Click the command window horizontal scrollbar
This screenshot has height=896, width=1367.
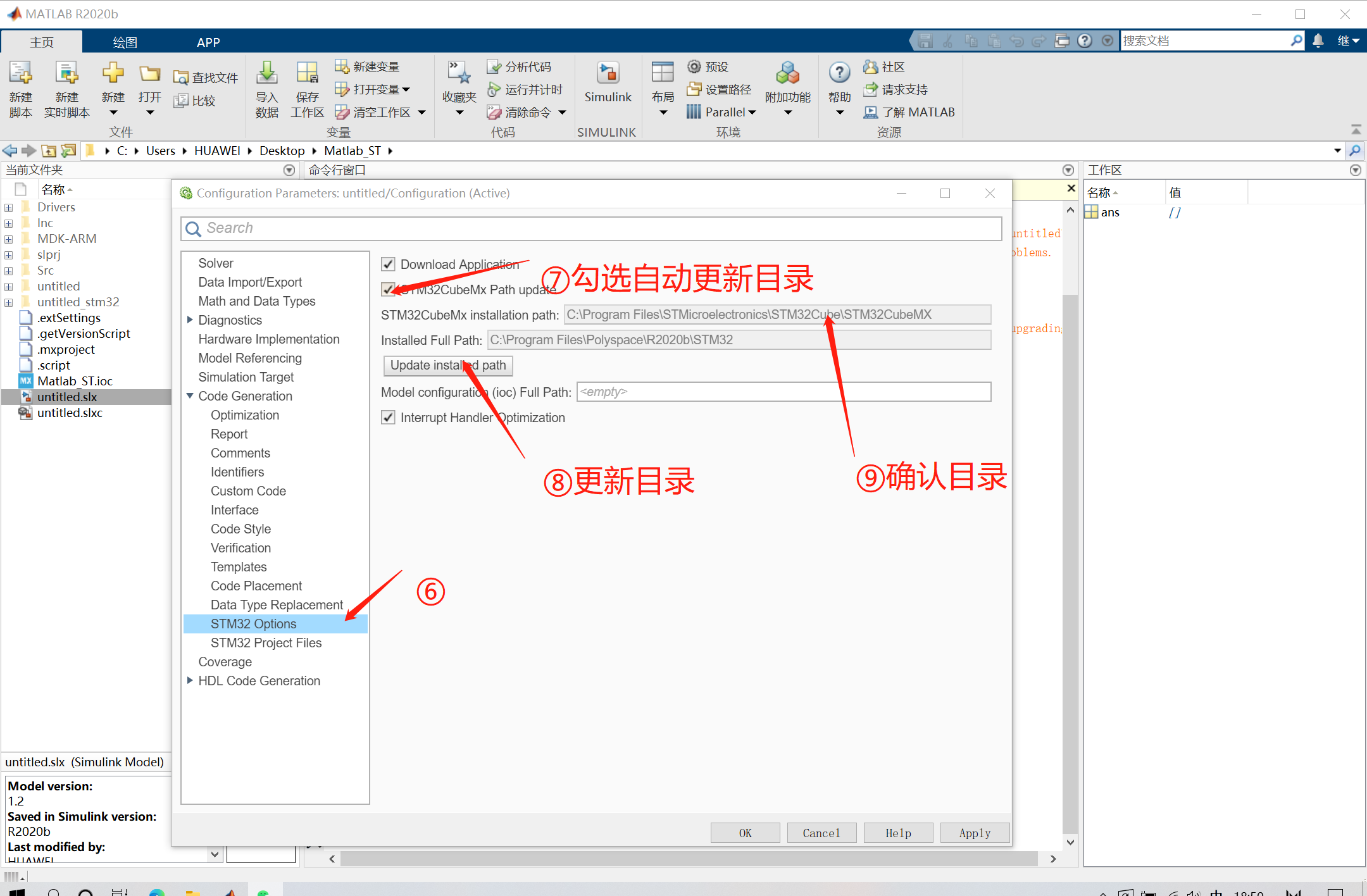coord(689,859)
